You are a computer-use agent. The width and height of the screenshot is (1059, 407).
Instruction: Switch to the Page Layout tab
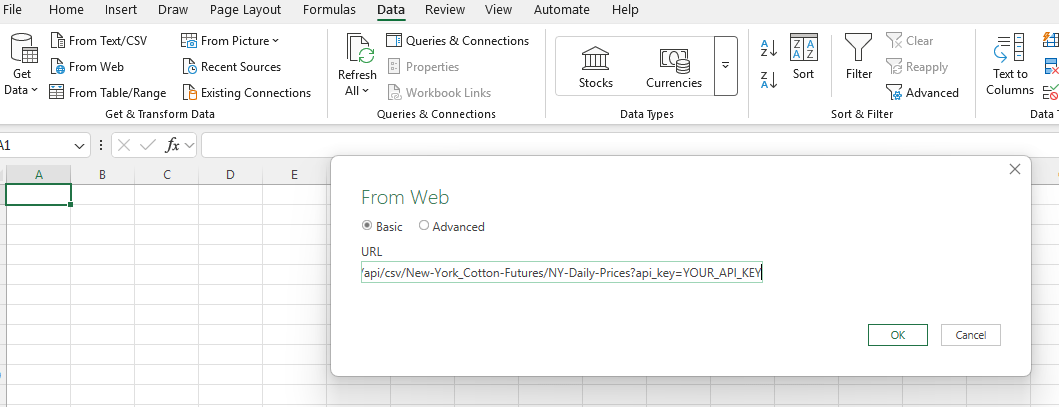245,9
